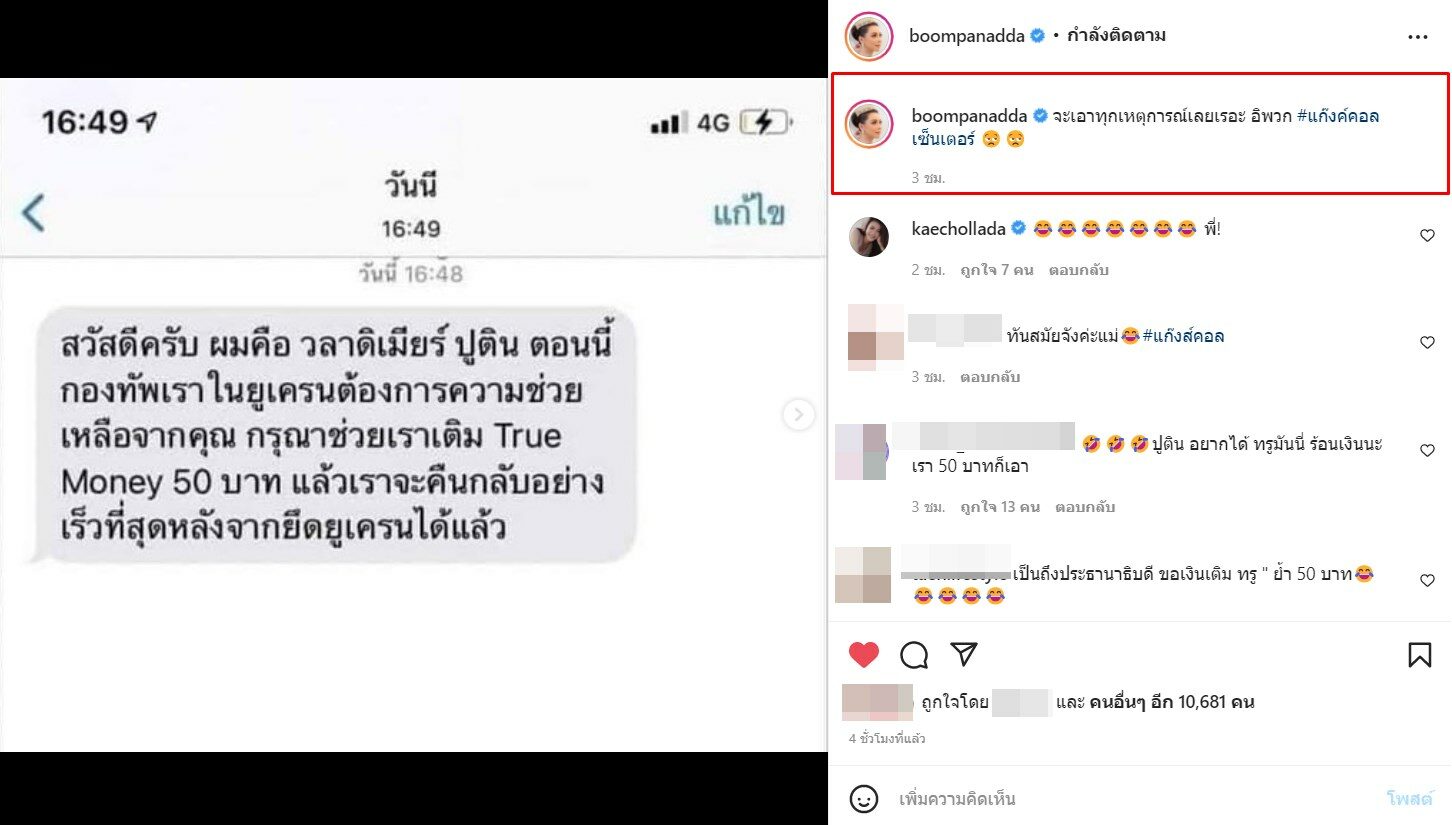Like the ปูติน อยากได้ comment heart

click(x=1427, y=451)
